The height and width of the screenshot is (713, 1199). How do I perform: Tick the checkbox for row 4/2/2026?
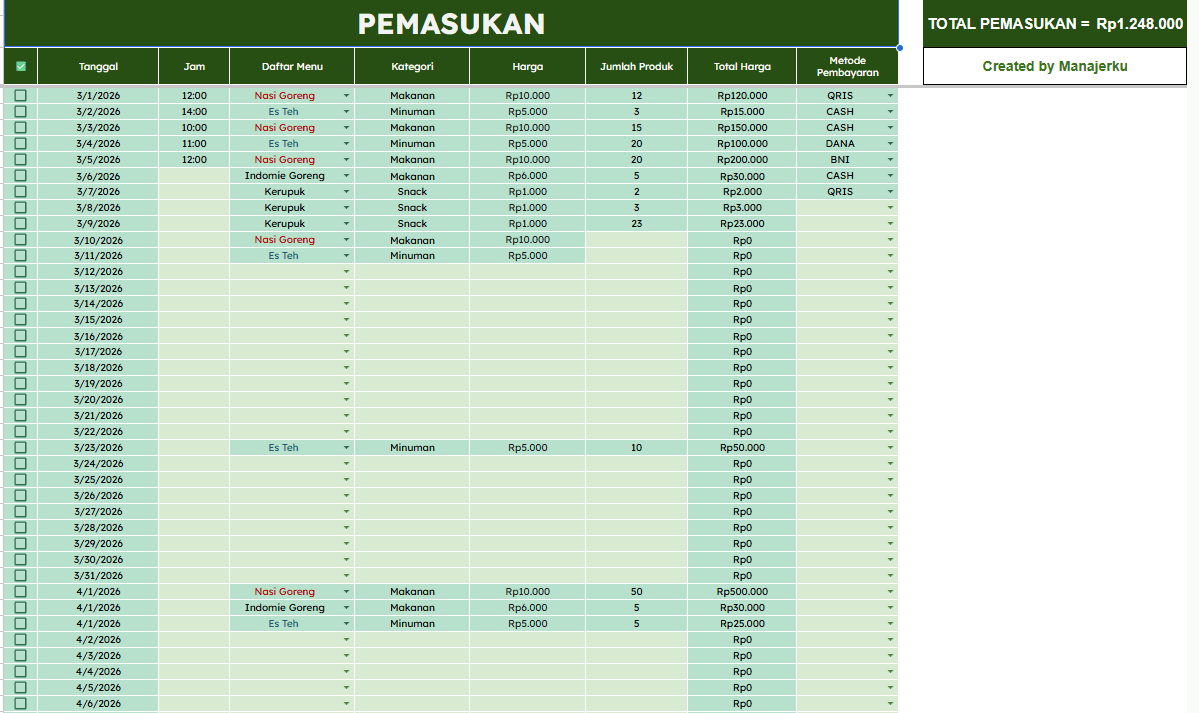tap(21, 640)
